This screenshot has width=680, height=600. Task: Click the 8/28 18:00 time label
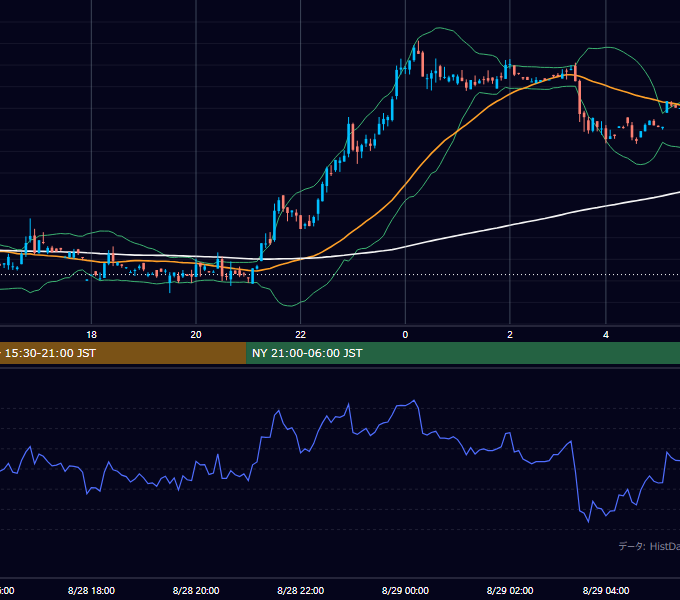(x=92, y=590)
